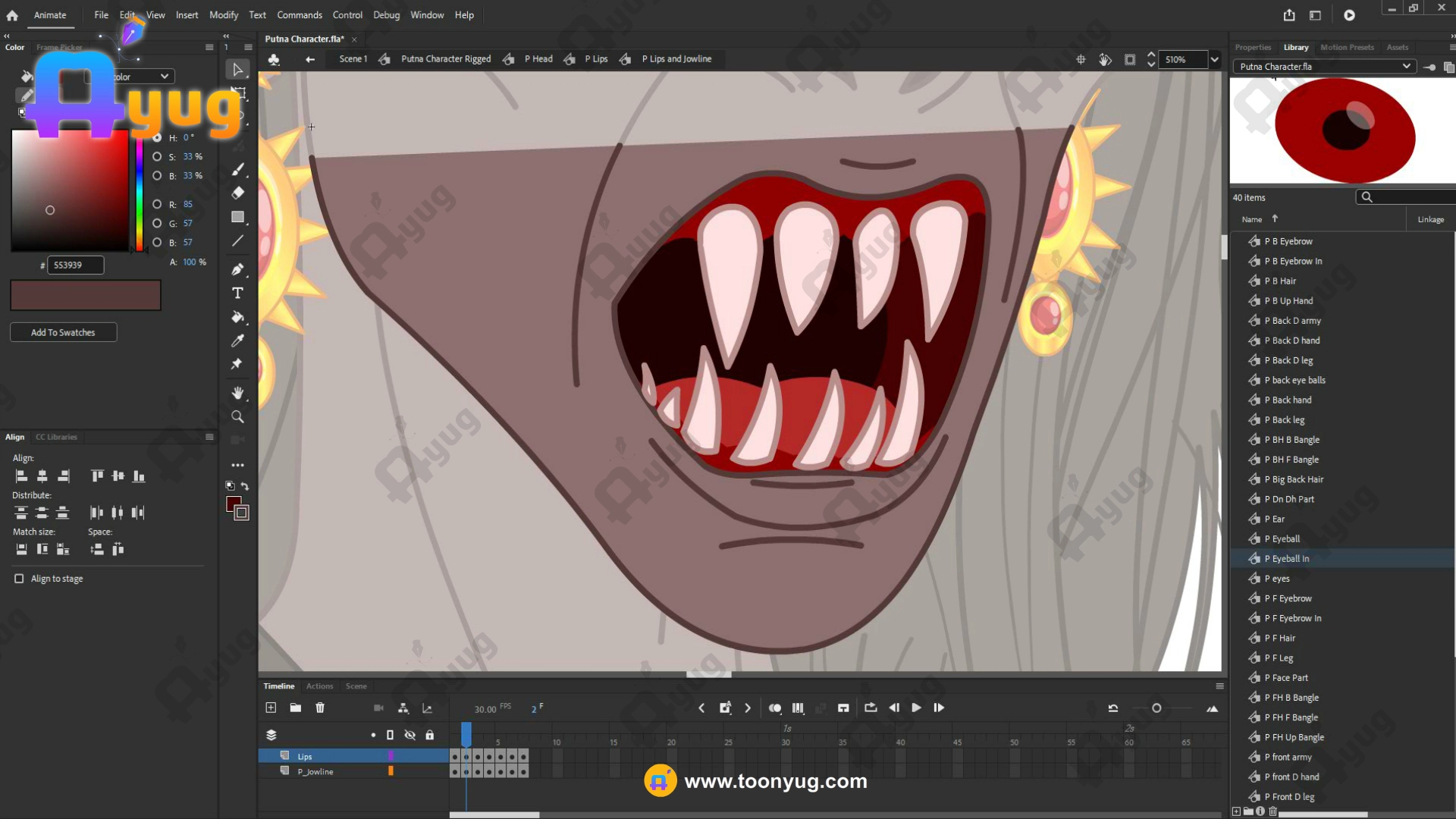Enable Align to stage checkbox

point(19,579)
